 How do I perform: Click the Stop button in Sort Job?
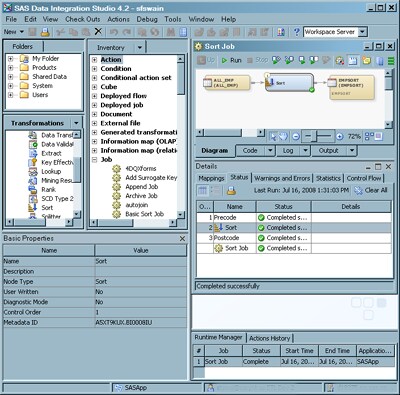(258, 60)
